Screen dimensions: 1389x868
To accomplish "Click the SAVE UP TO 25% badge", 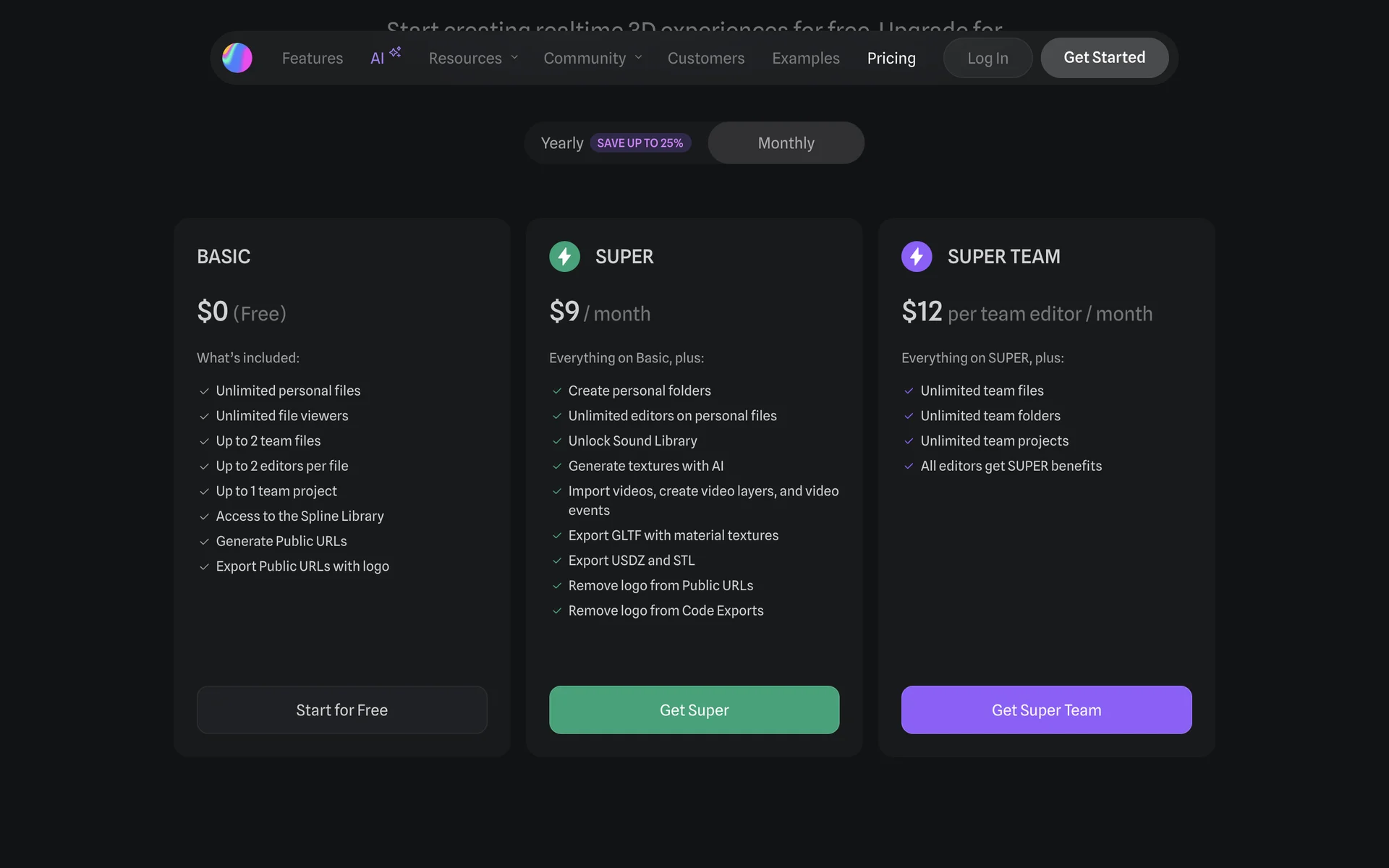I will click(x=640, y=143).
